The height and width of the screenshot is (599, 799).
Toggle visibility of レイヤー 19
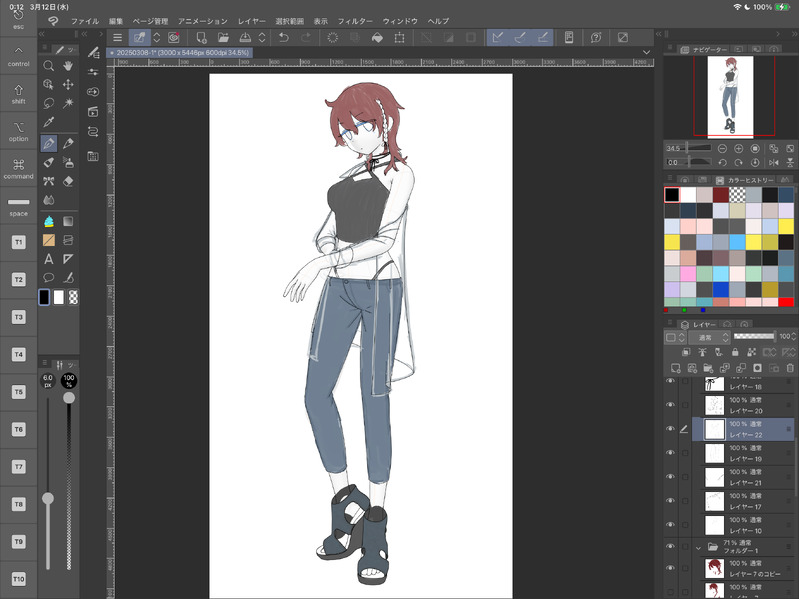(671, 452)
